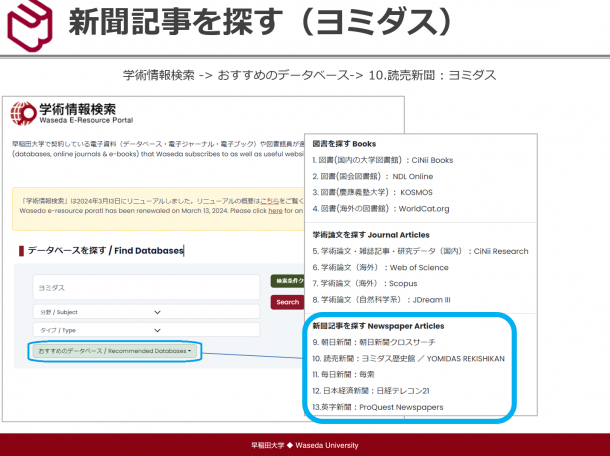The width and height of the screenshot is (610, 456).
Task: Select 12. 日経テレコン21 entry
Action: [x=371, y=391]
